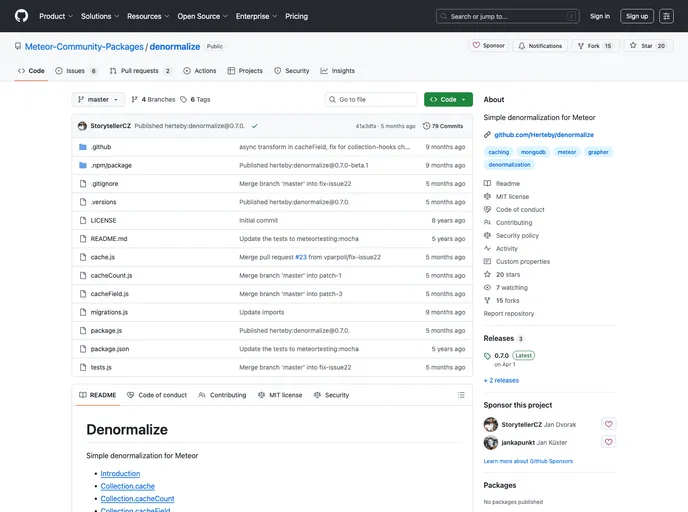
Task: Open the denormalize repository link
Action: tap(175, 47)
